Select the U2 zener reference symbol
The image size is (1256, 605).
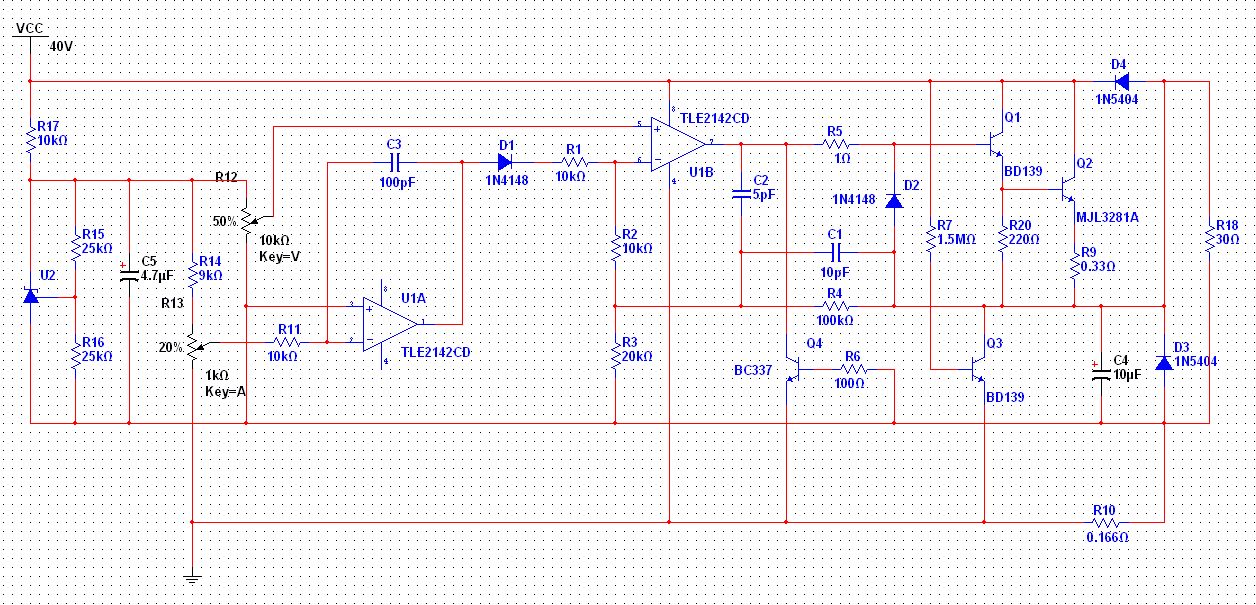click(x=30, y=296)
